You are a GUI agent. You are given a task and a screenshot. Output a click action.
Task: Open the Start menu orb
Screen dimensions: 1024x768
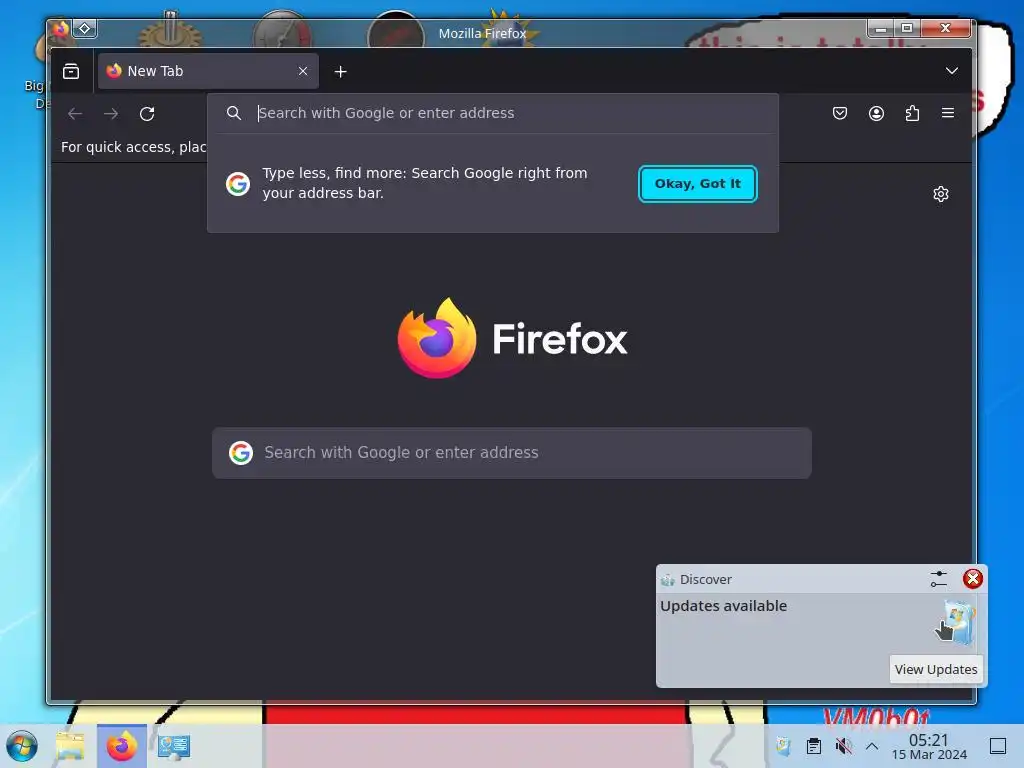22,746
